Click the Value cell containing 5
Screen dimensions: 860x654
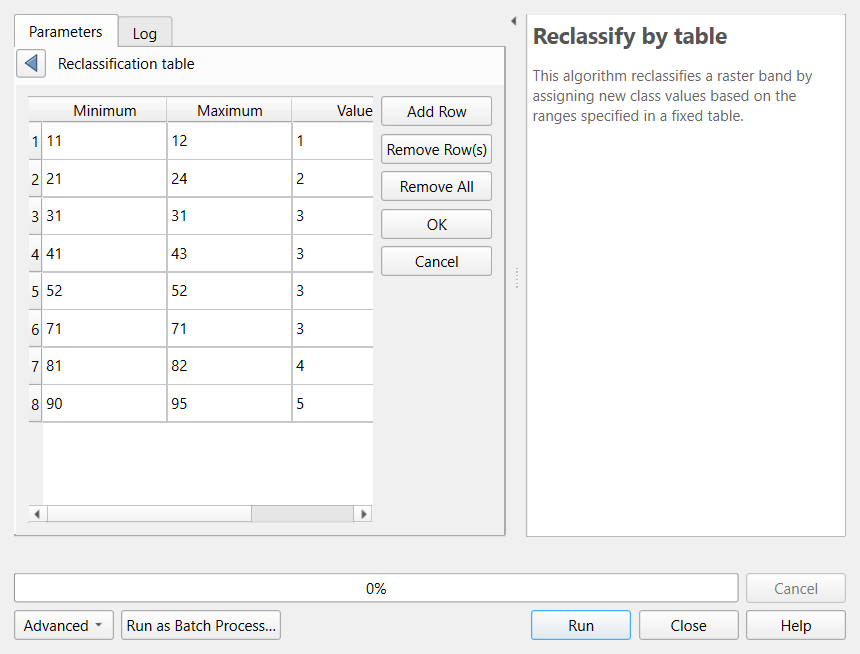pos(333,404)
